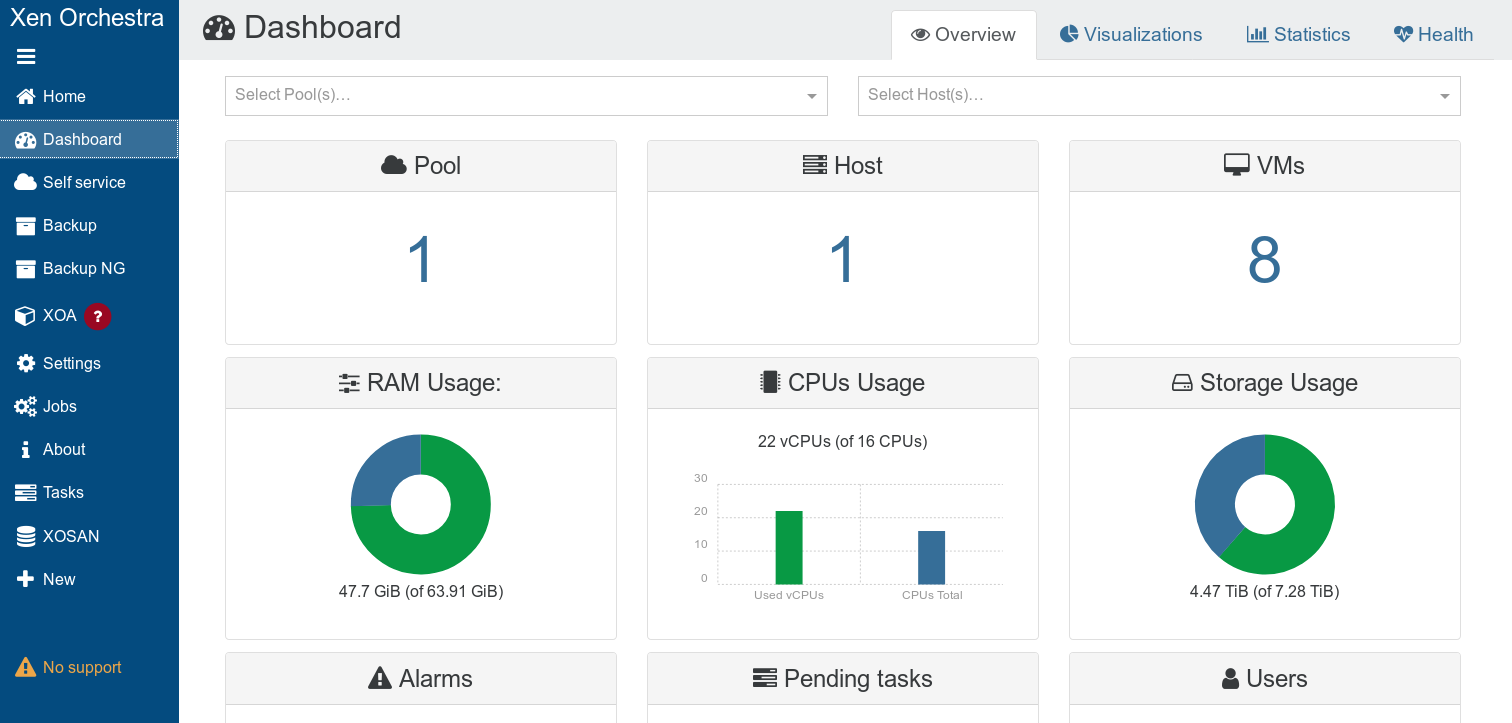
Task: Click the Dashboard gauge icon in sidebar
Action: coord(26,139)
